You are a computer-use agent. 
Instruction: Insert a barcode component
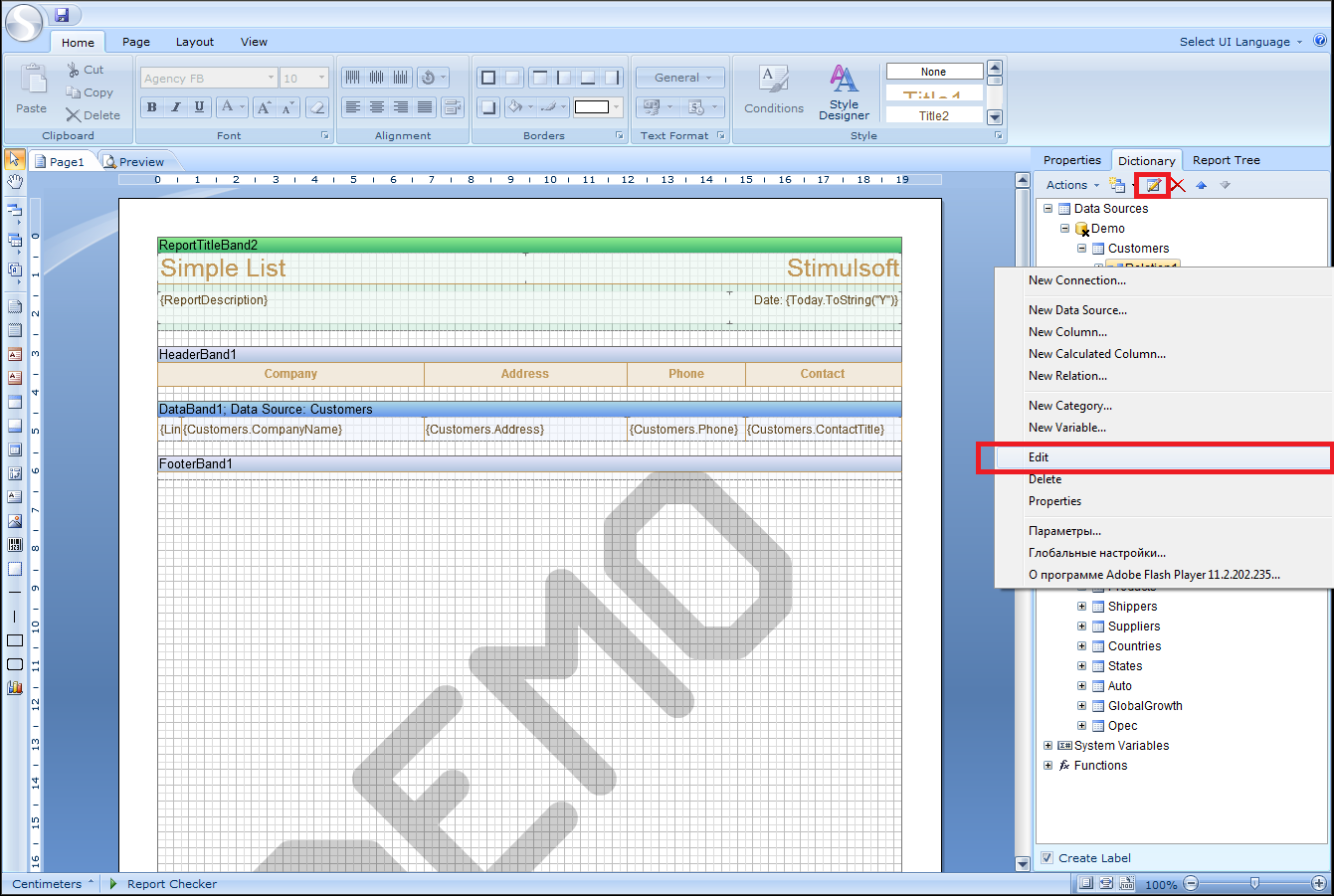click(15, 545)
